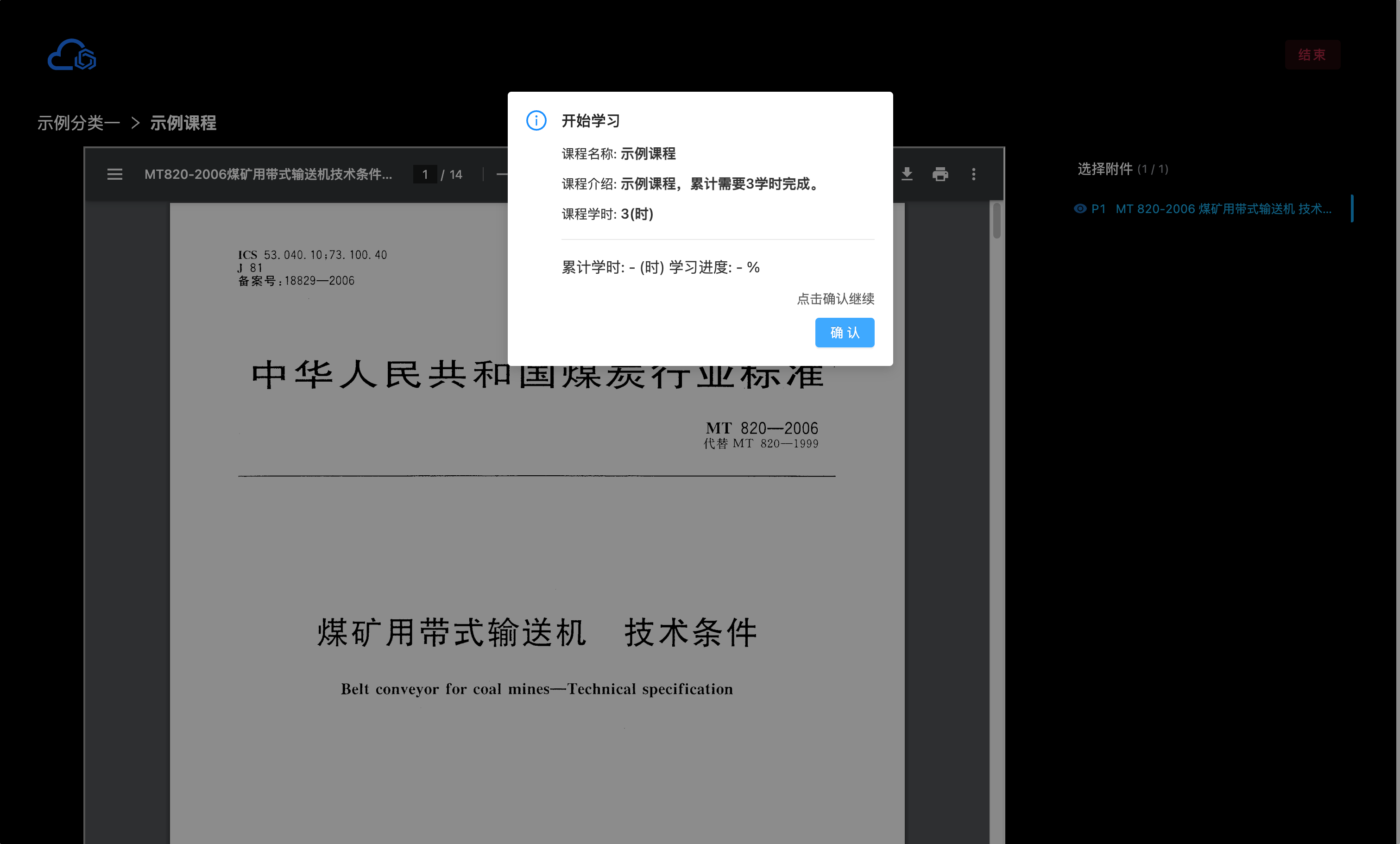The height and width of the screenshot is (844, 1400).
Task: Click the PDF title MT820-2006煤矿用带式输送机技术条件
Action: 268,174
